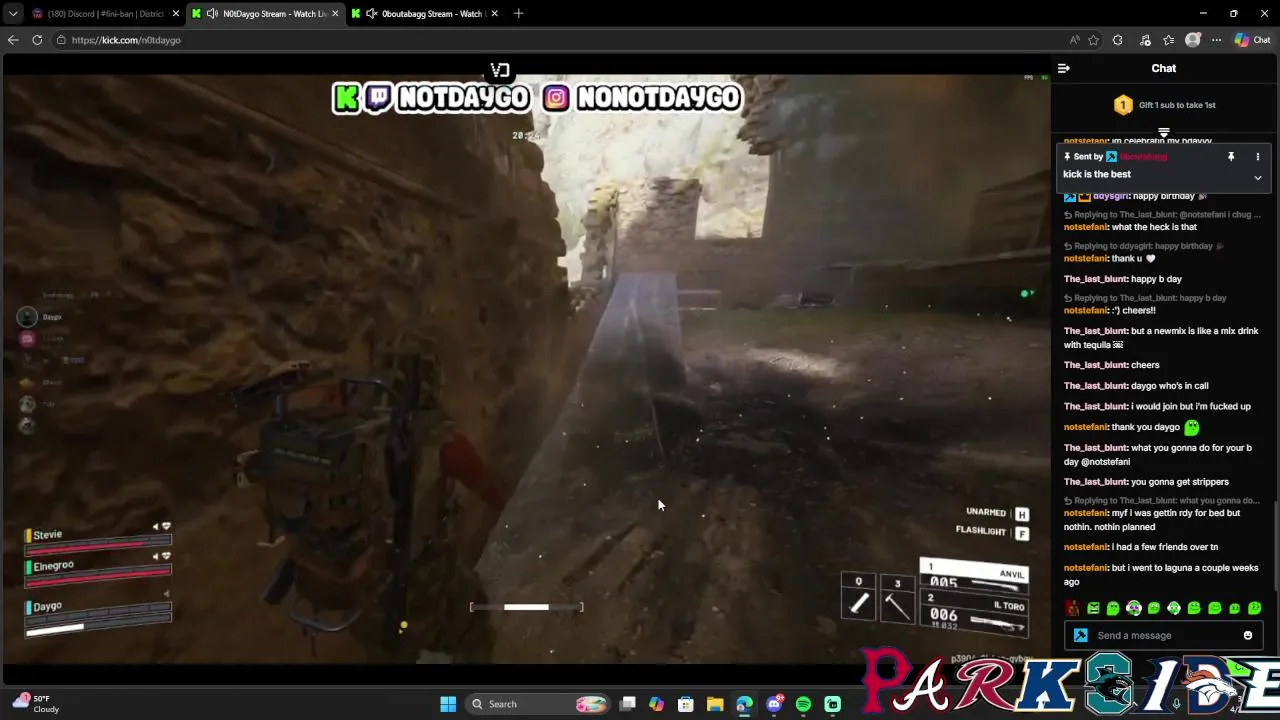This screenshot has height=720, width=1280.
Task: Open Task View from the taskbar
Action: pos(627,704)
